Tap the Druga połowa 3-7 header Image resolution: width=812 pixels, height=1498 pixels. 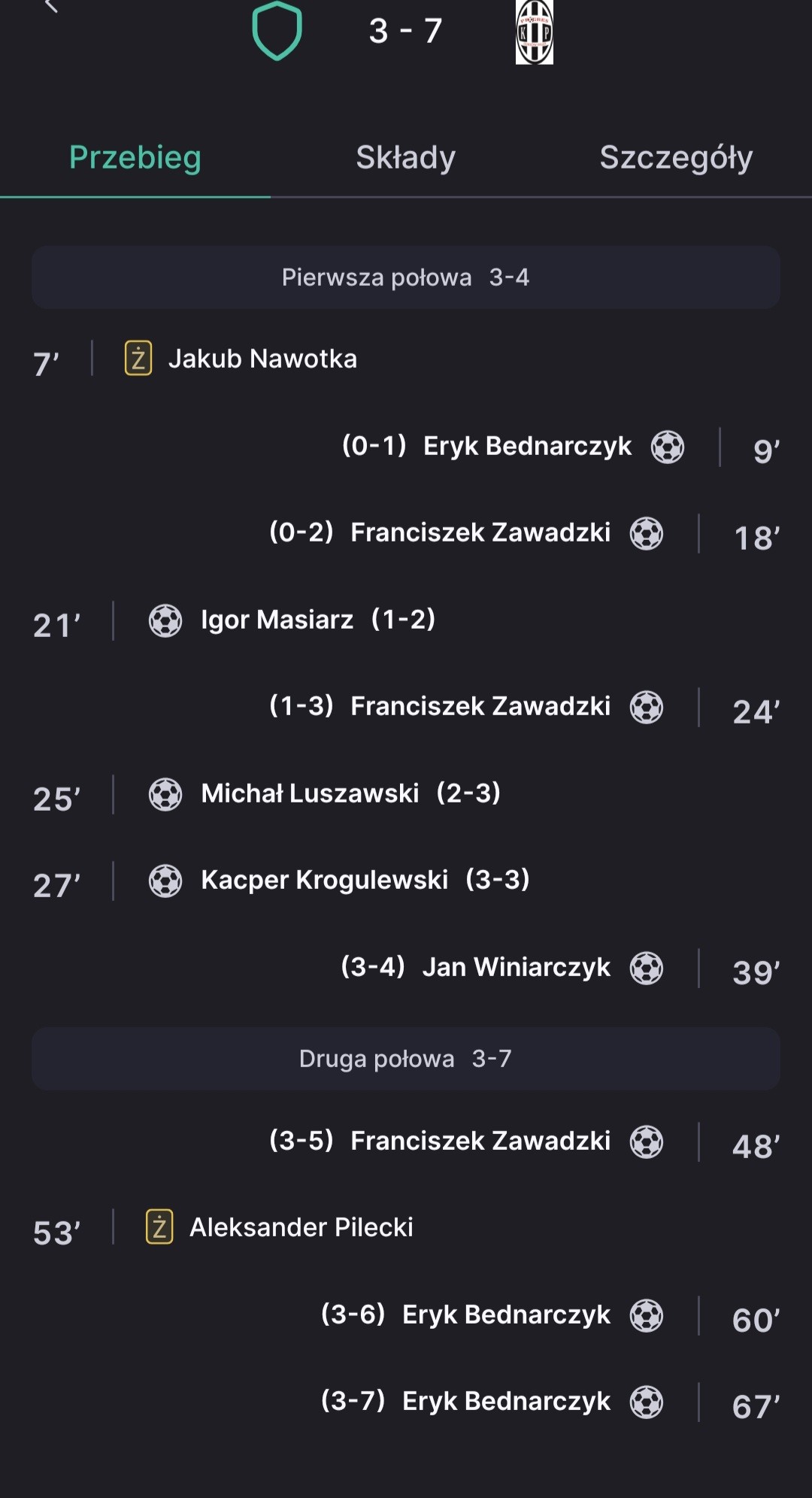point(406,1059)
